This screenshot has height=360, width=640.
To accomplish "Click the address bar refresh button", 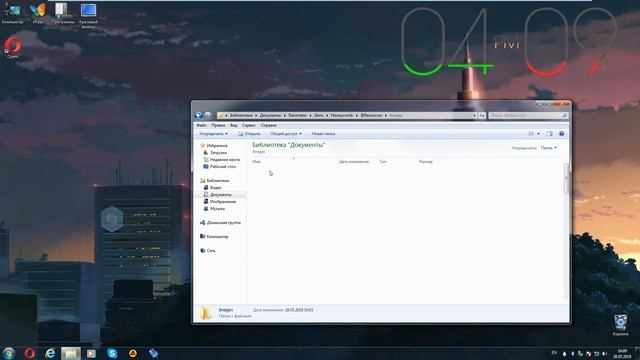I will [482, 116].
